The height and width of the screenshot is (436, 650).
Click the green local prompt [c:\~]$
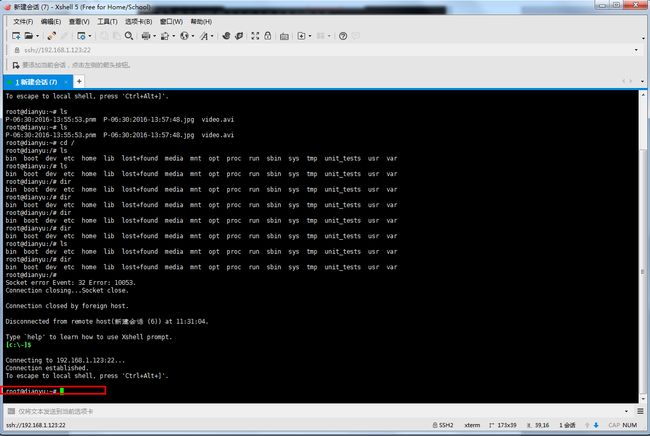18,345
